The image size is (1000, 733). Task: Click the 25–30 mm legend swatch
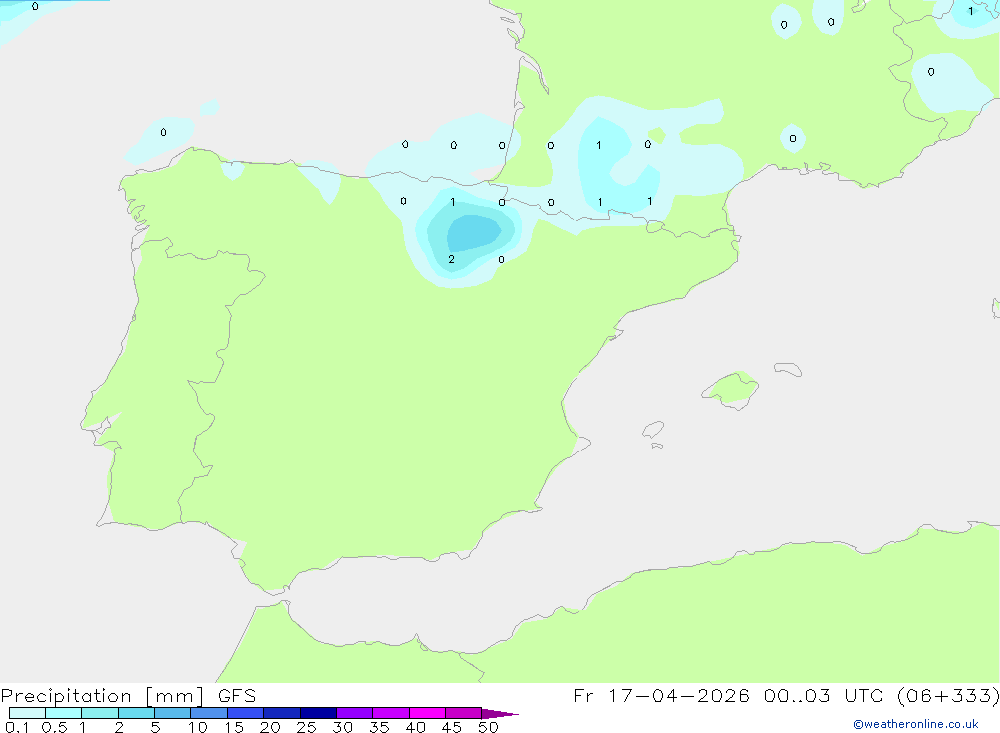click(318, 713)
